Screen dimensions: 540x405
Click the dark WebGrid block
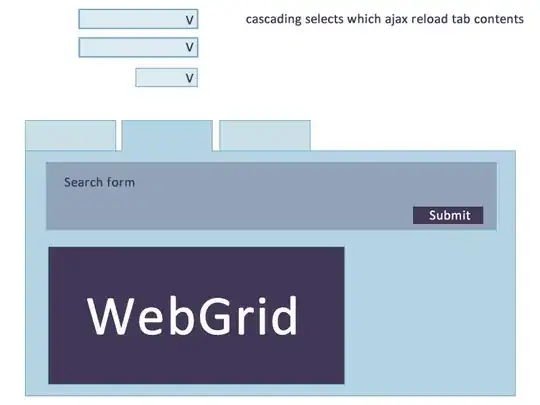196,315
